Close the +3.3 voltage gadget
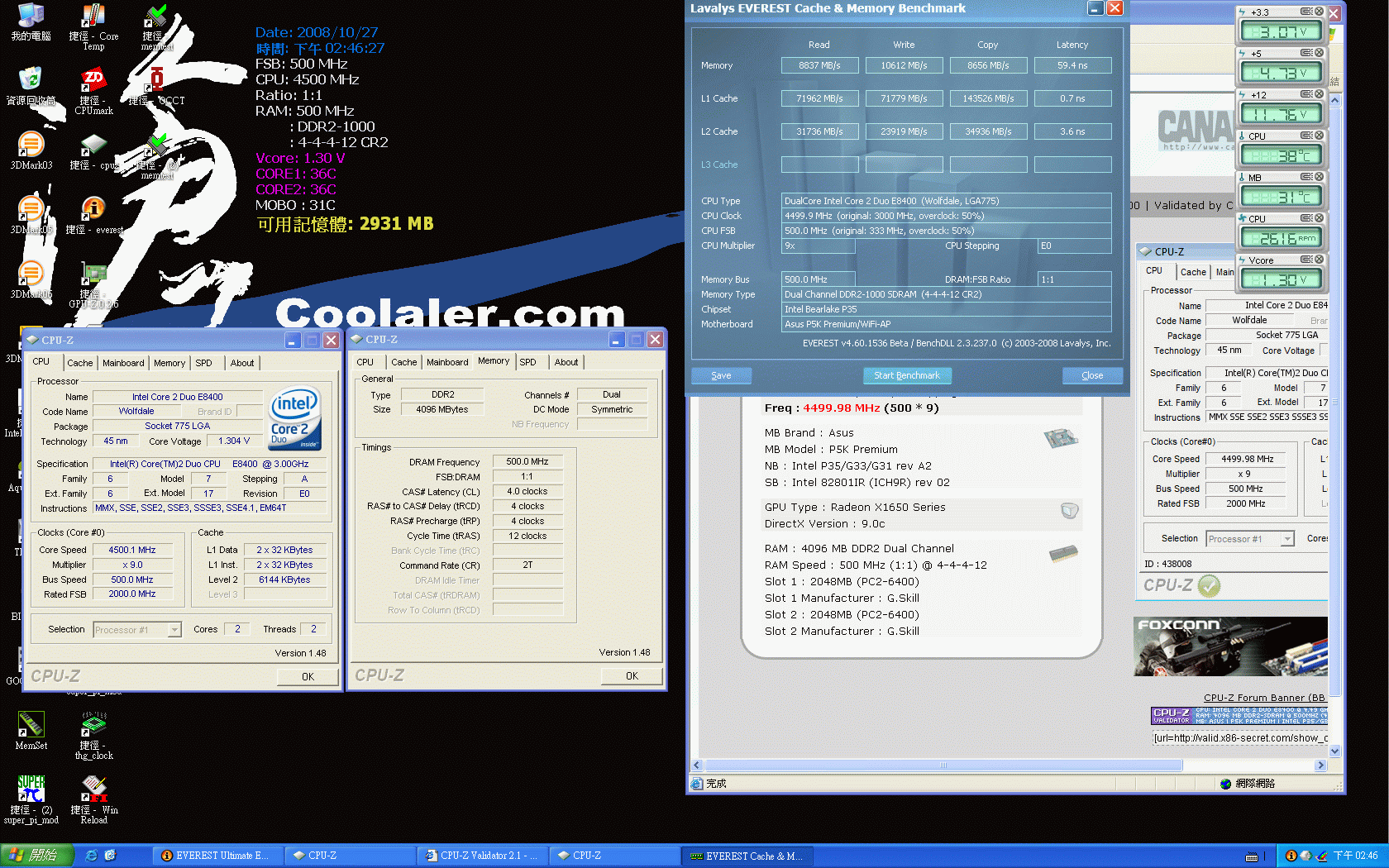Image resolution: width=1389 pixels, height=868 pixels. pos(1320,12)
